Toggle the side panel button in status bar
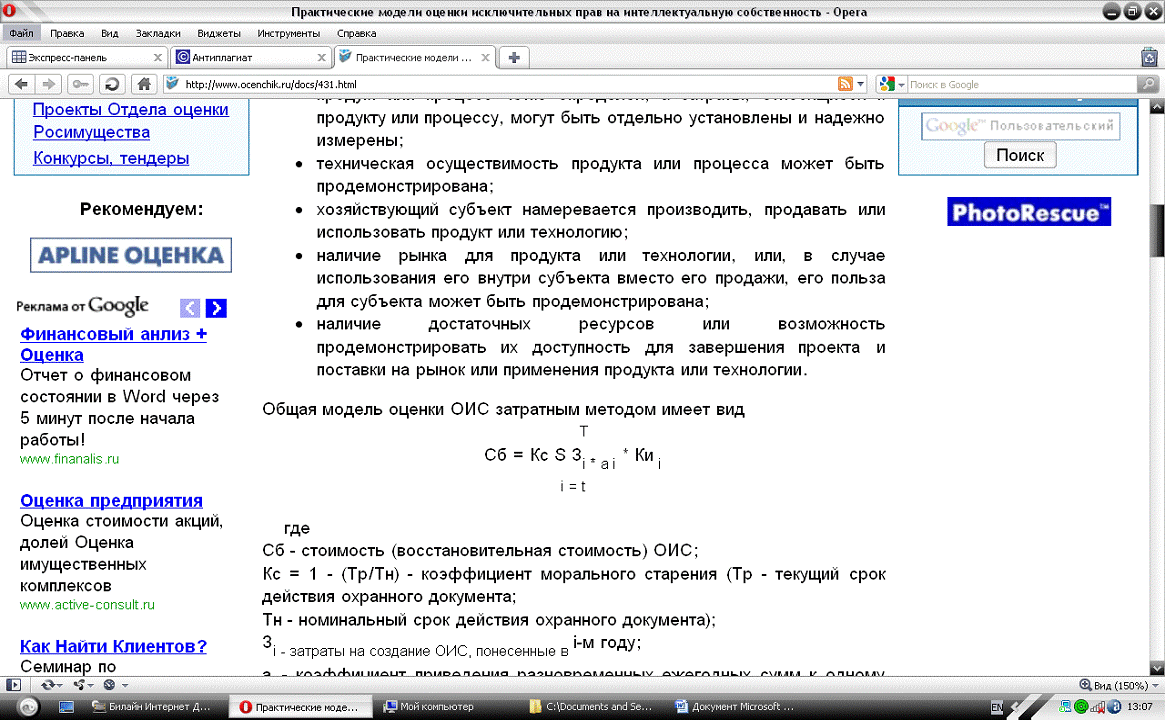Screen dimensions: 1165x720 (x=14, y=685)
